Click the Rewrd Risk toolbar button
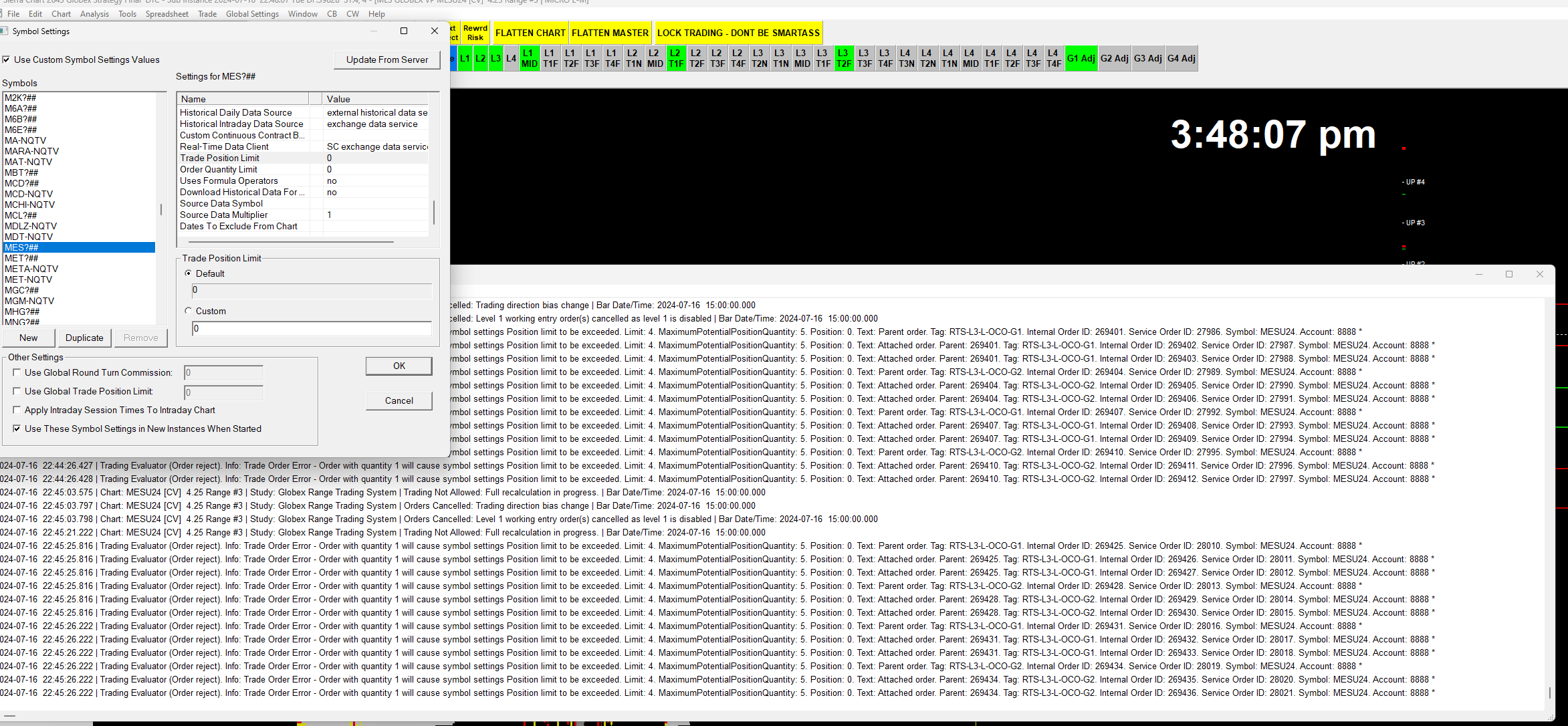 pos(475,33)
